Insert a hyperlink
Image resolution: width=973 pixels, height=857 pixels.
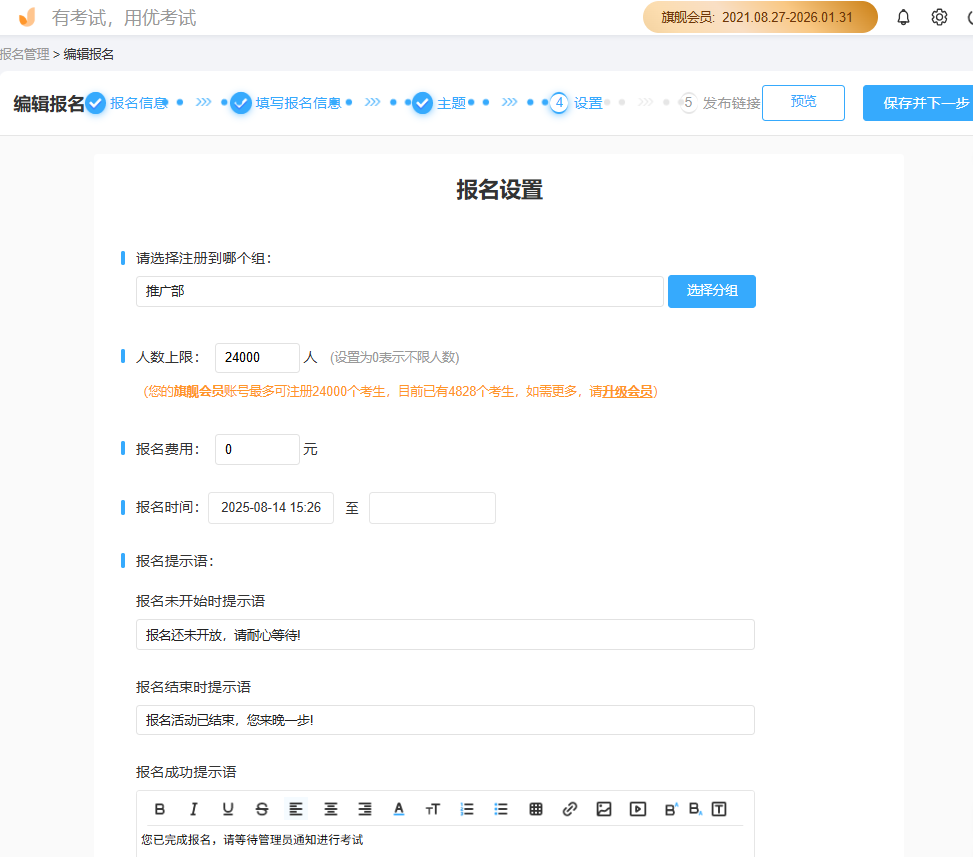[x=570, y=809]
